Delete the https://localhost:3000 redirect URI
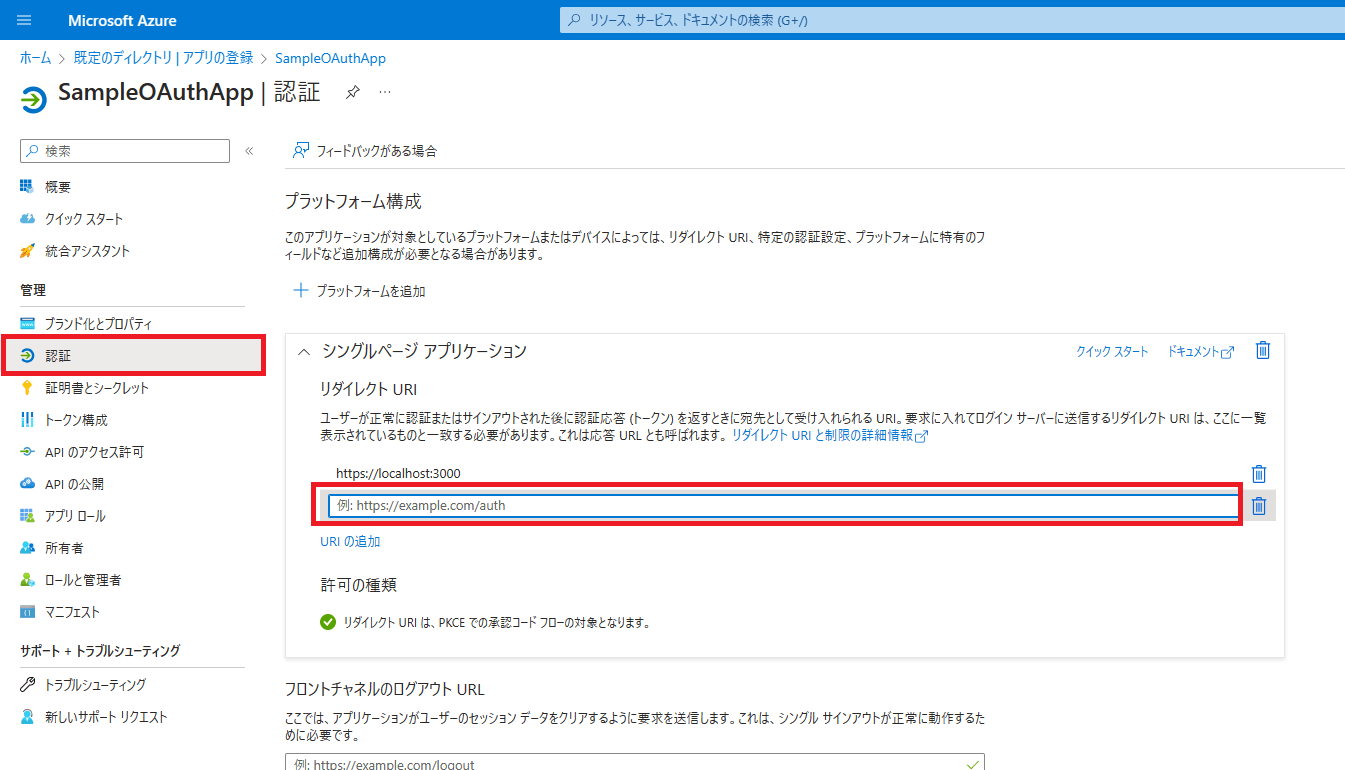 pyautogui.click(x=1259, y=474)
